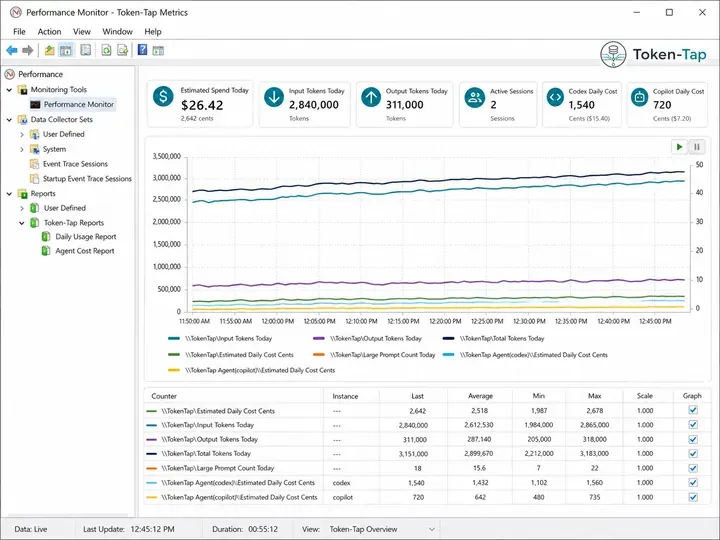Uncheck Graph for Total Tokens Today row
Viewport: 720px width, 540px height.
pos(693,454)
